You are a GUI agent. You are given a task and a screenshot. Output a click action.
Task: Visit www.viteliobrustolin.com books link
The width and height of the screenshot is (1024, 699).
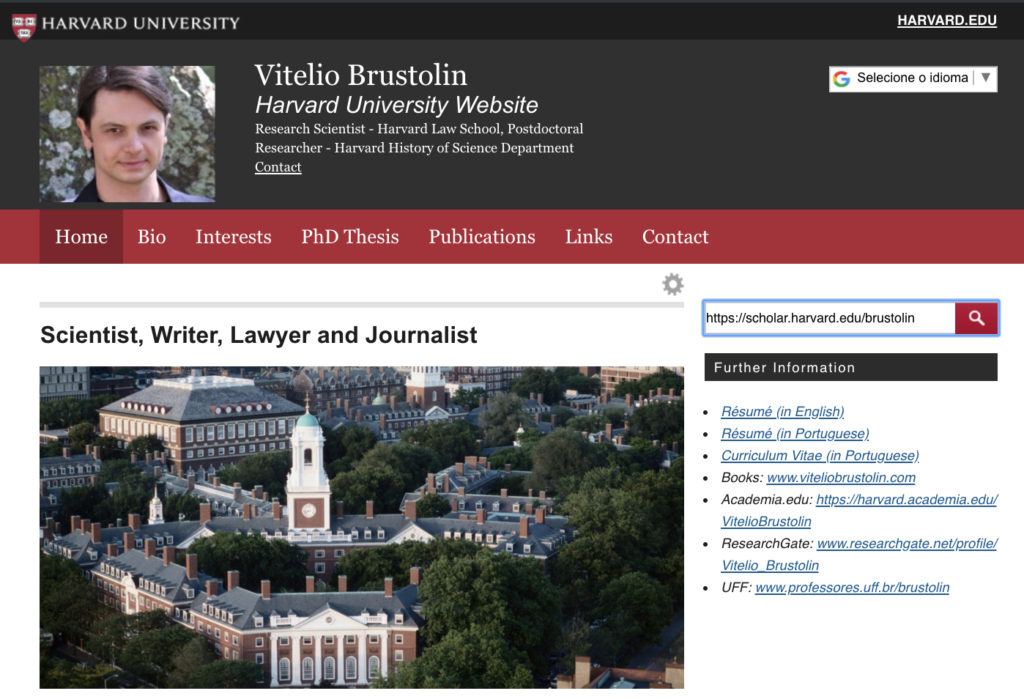pos(841,478)
